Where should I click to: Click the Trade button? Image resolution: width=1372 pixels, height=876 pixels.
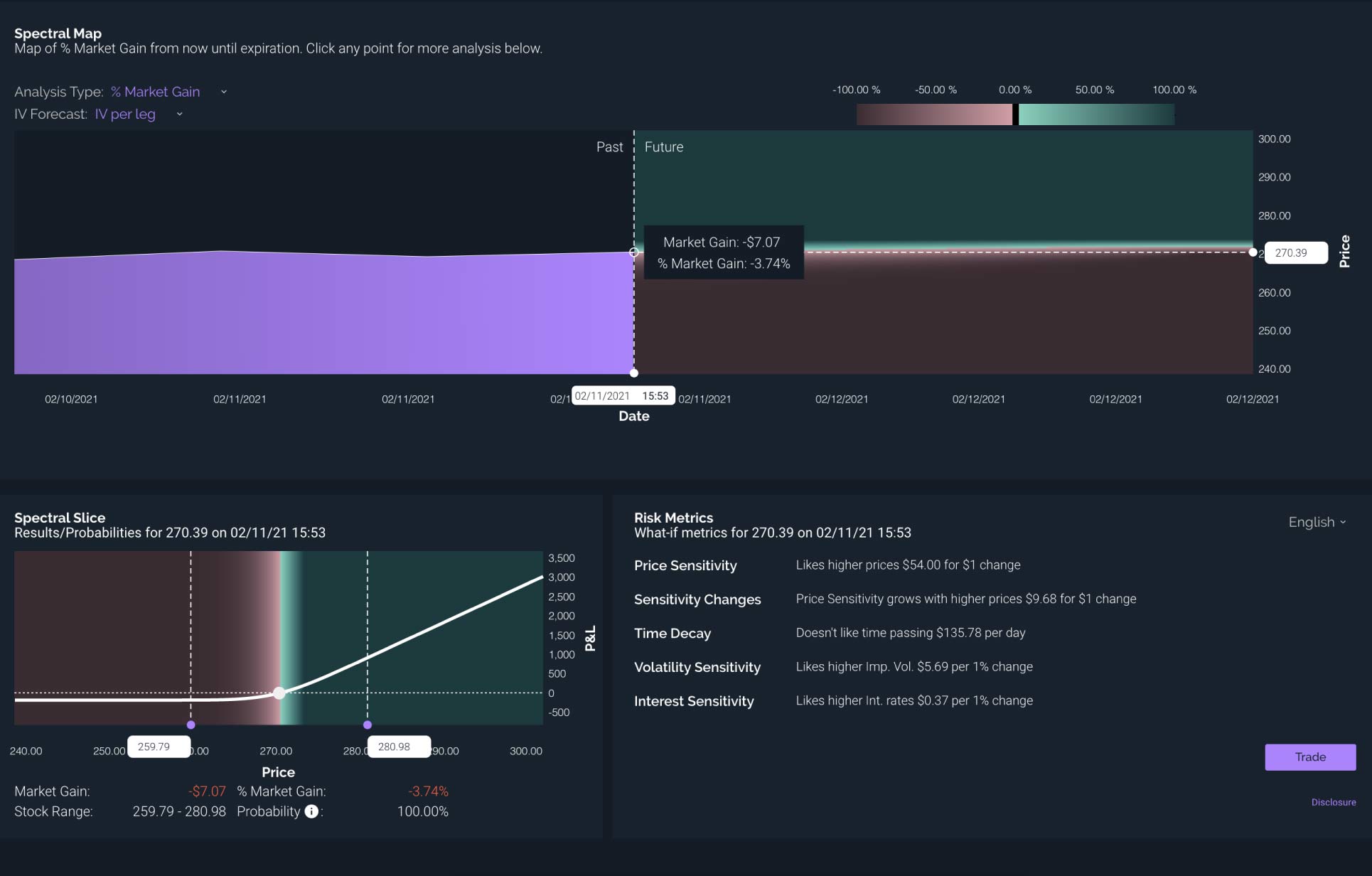coord(1309,757)
